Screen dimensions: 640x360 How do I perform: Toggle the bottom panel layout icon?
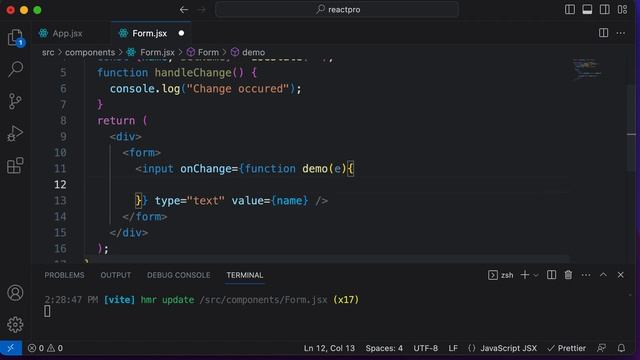pyautogui.click(x=587, y=9)
